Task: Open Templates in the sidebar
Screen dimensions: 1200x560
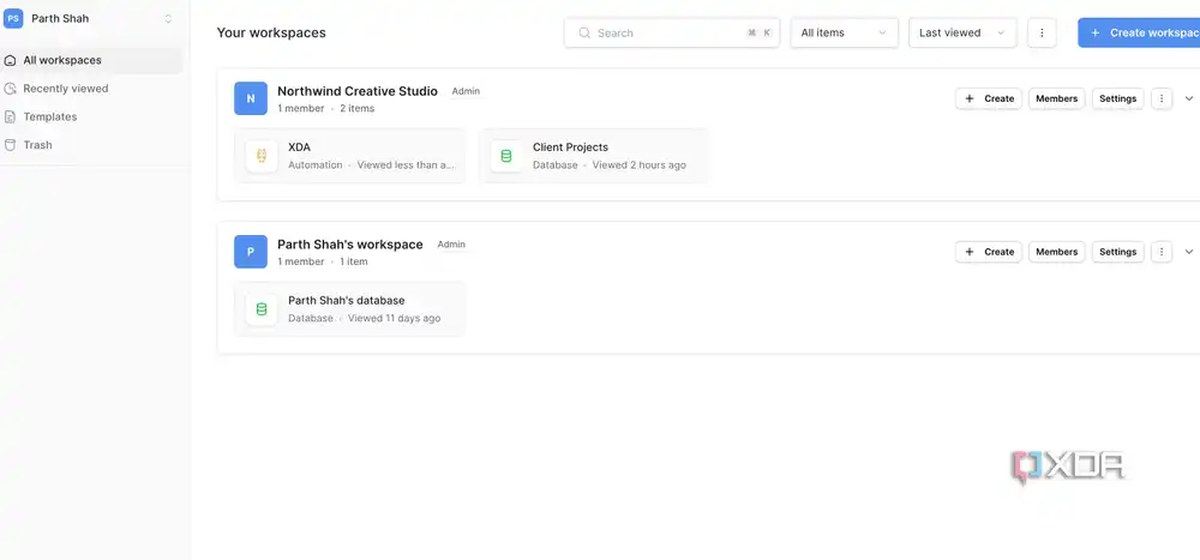Action: [x=50, y=116]
